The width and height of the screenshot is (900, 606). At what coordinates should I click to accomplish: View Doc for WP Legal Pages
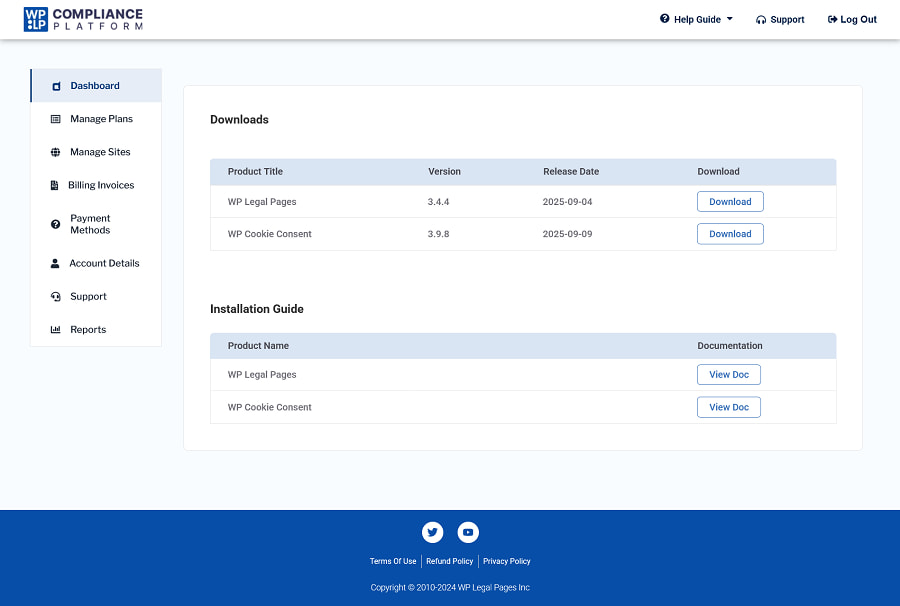[x=729, y=374]
